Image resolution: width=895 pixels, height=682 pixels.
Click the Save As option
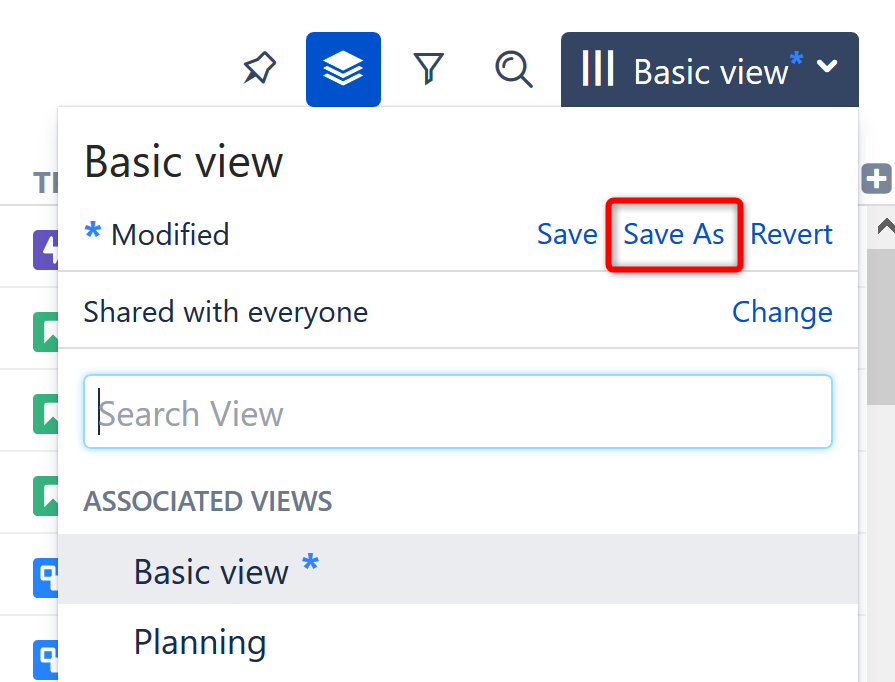[x=674, y=234]
